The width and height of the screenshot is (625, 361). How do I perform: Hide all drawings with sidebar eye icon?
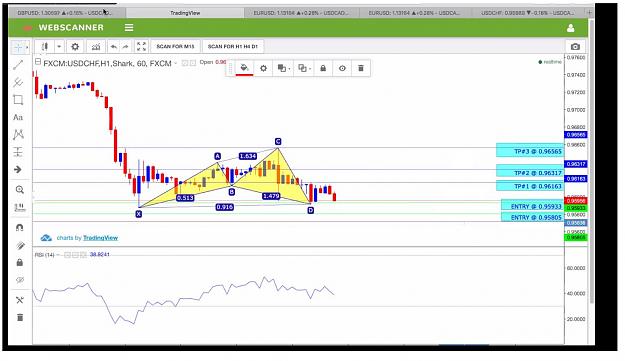coord(20,280)
